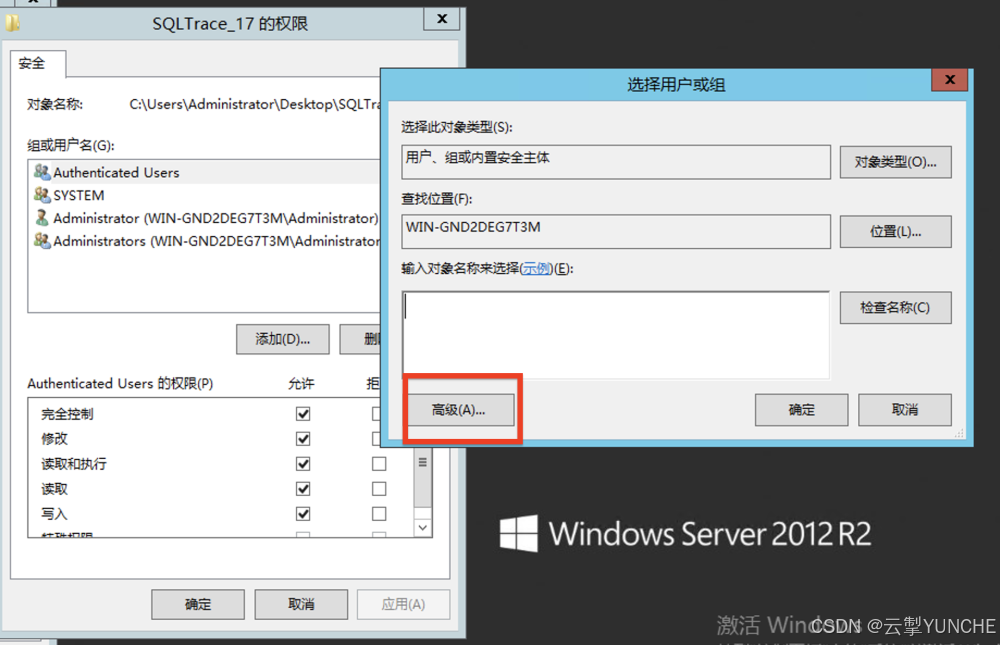Click the 用户、组或内置安全主体 object type field
1000x645 pixels.
click(x=616, y=162)
